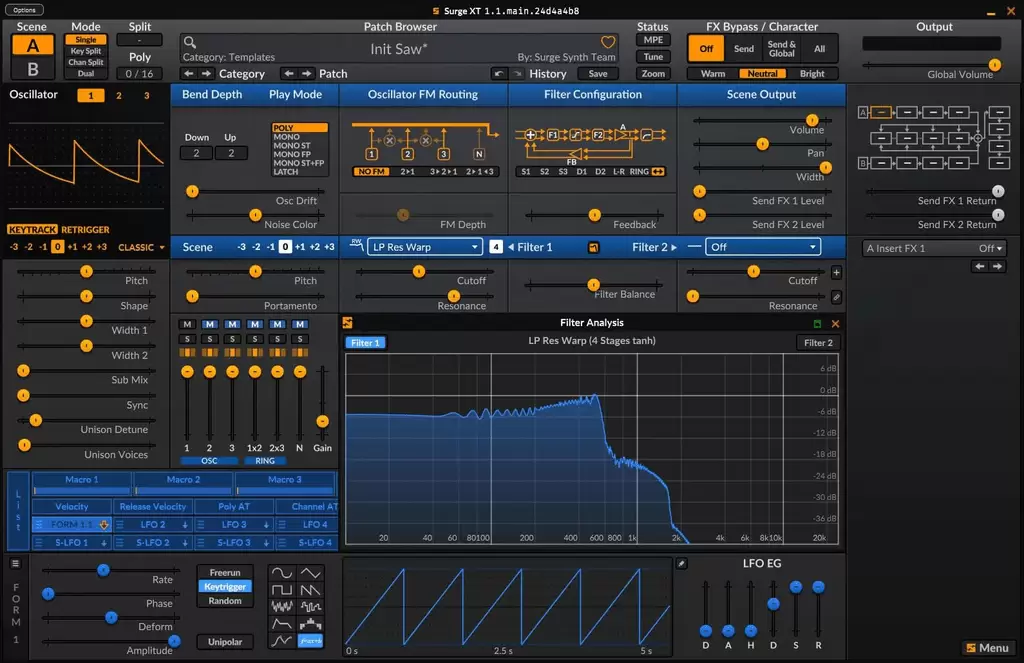Enable the MPE status button
Image resolution: width=1024 pixels, height=663 pixels.
(x=653, y=40)
